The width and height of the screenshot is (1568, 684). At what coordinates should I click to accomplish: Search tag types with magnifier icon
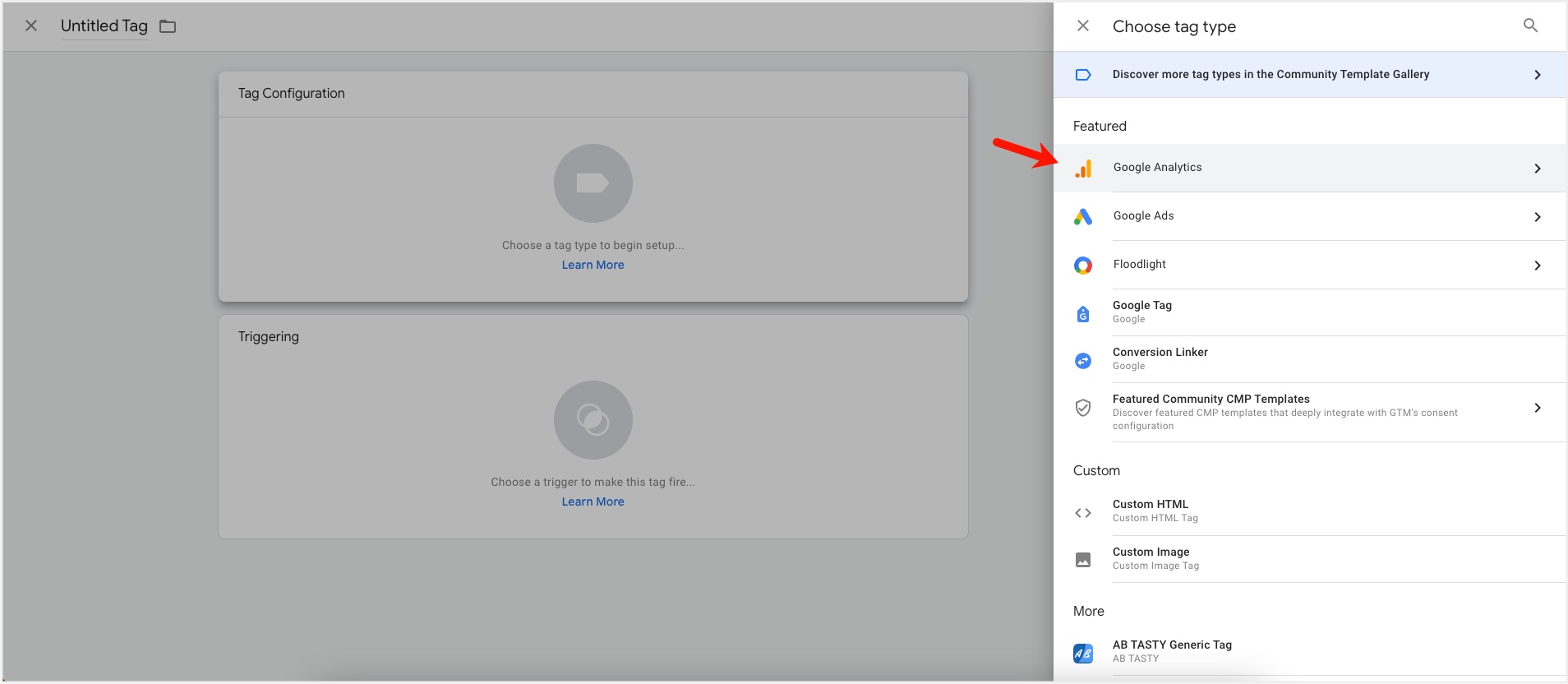tap(1530, 25)
